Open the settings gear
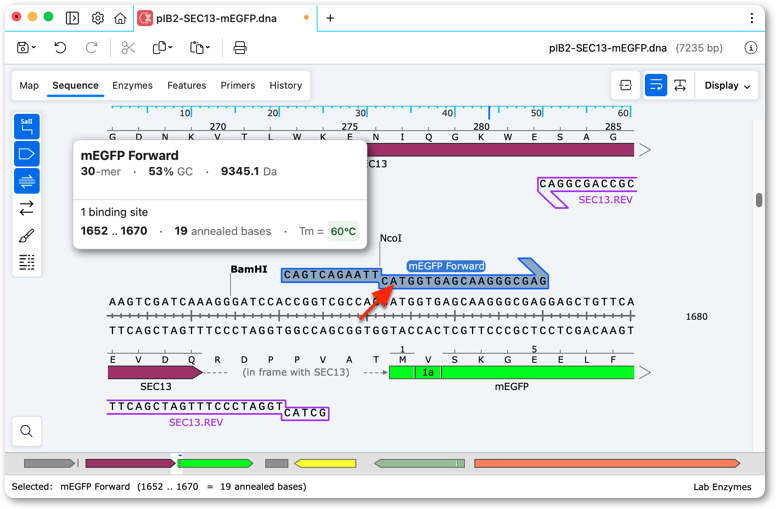776x509 pixels. (97, 18)
